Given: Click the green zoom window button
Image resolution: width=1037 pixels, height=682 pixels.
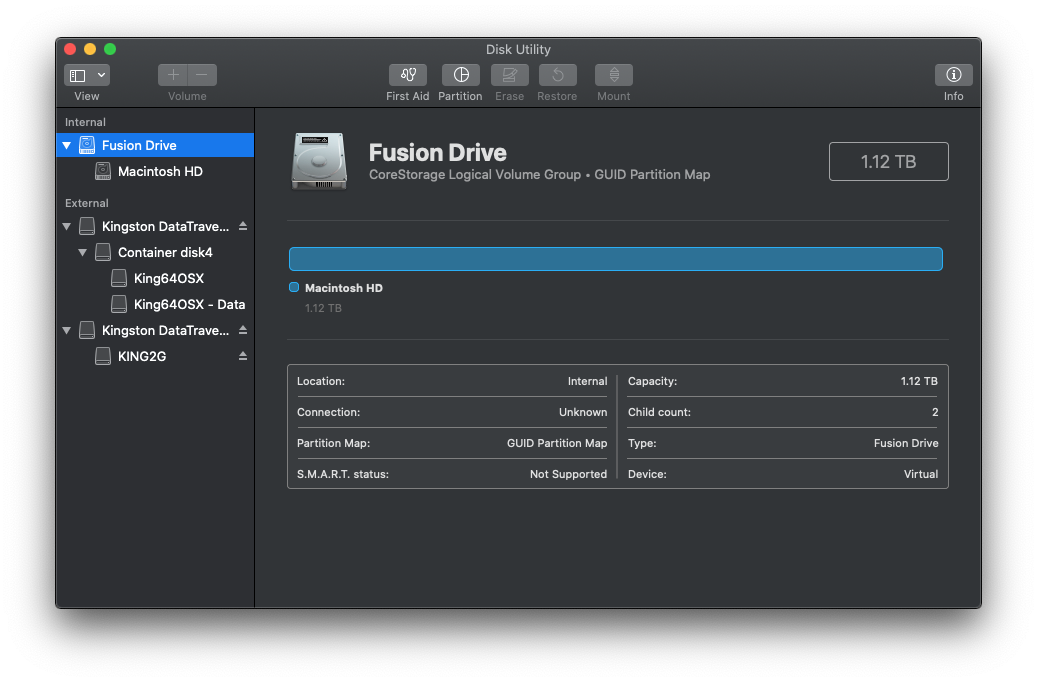Looking at the screenshot, I should (110, 49).
